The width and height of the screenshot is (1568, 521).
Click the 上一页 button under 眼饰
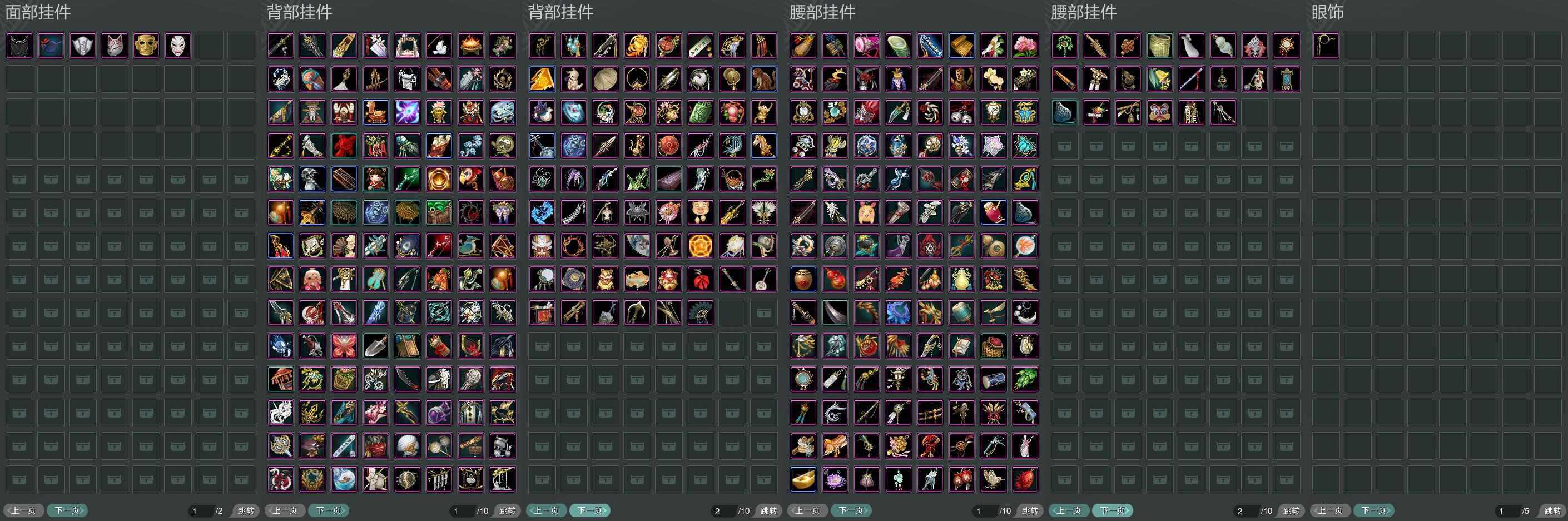click(x=1331, y=510)
